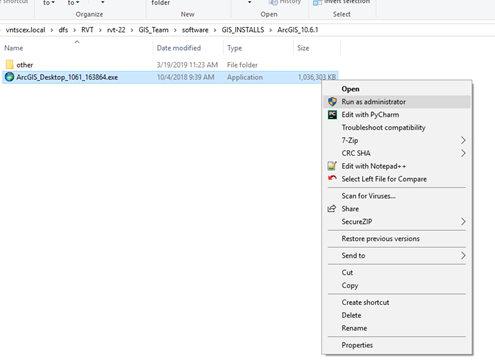Choose Rename from the context menu
Viewport: 495px width, 363px height.
pyautogui.click(x=397, y=328)
